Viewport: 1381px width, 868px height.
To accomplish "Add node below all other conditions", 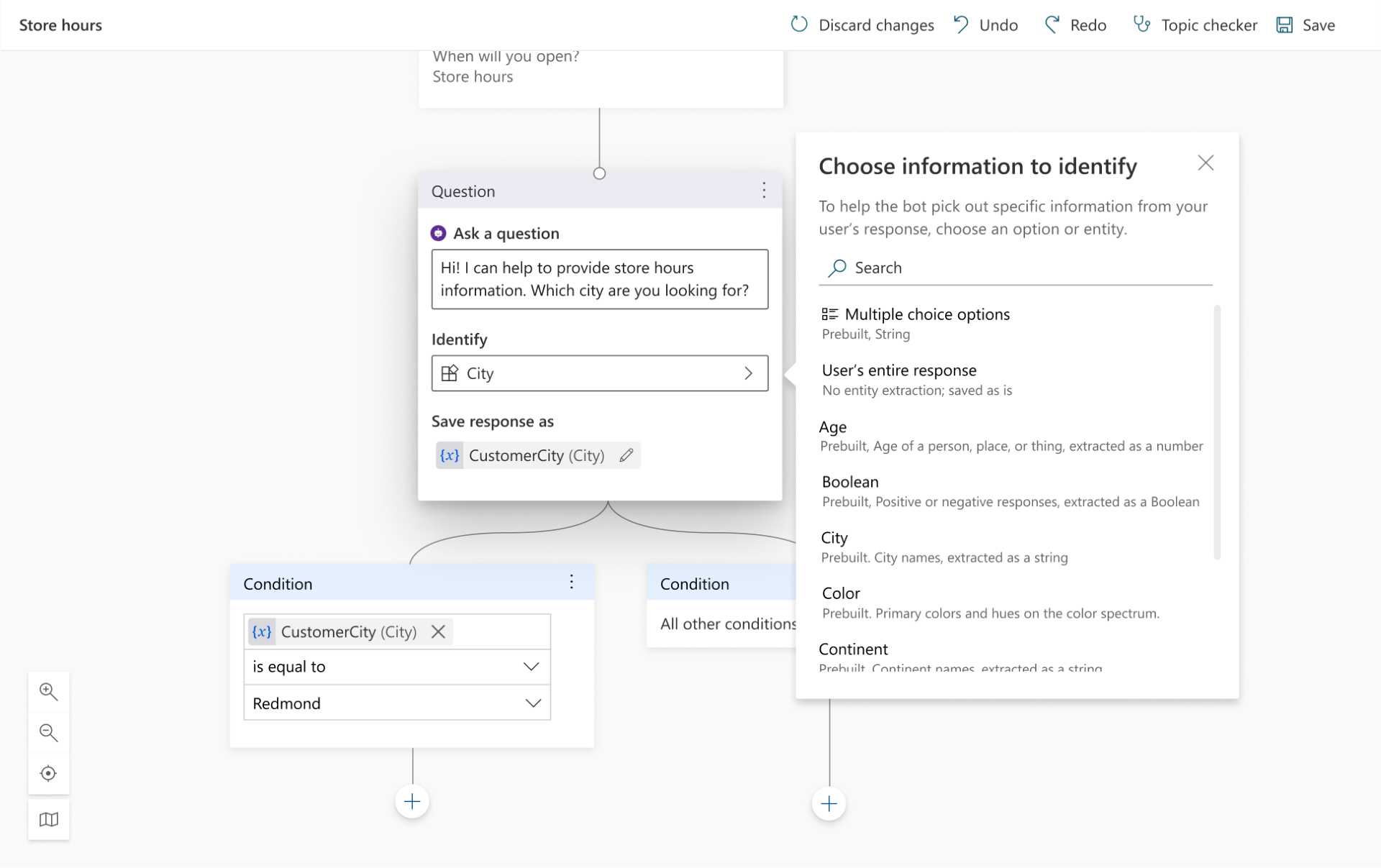I will click(829, 803).
